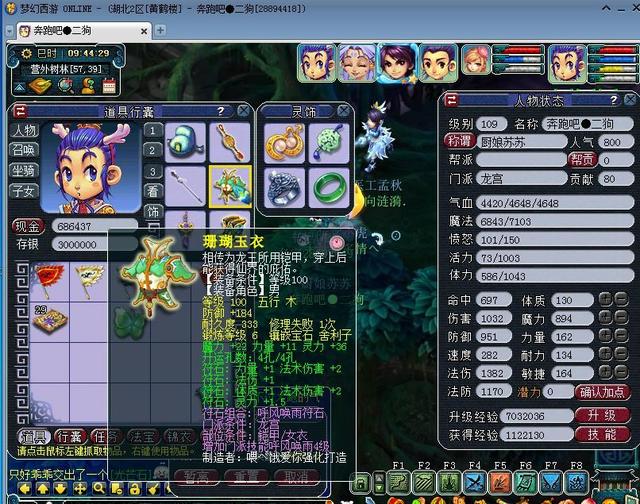Click the chat move cross-arrows icon

(80, 488)
